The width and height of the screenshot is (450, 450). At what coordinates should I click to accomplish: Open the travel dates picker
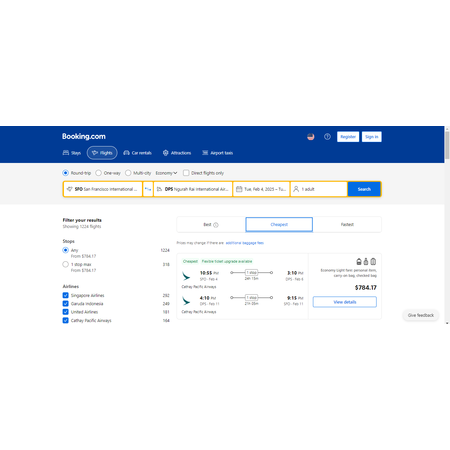261,189
